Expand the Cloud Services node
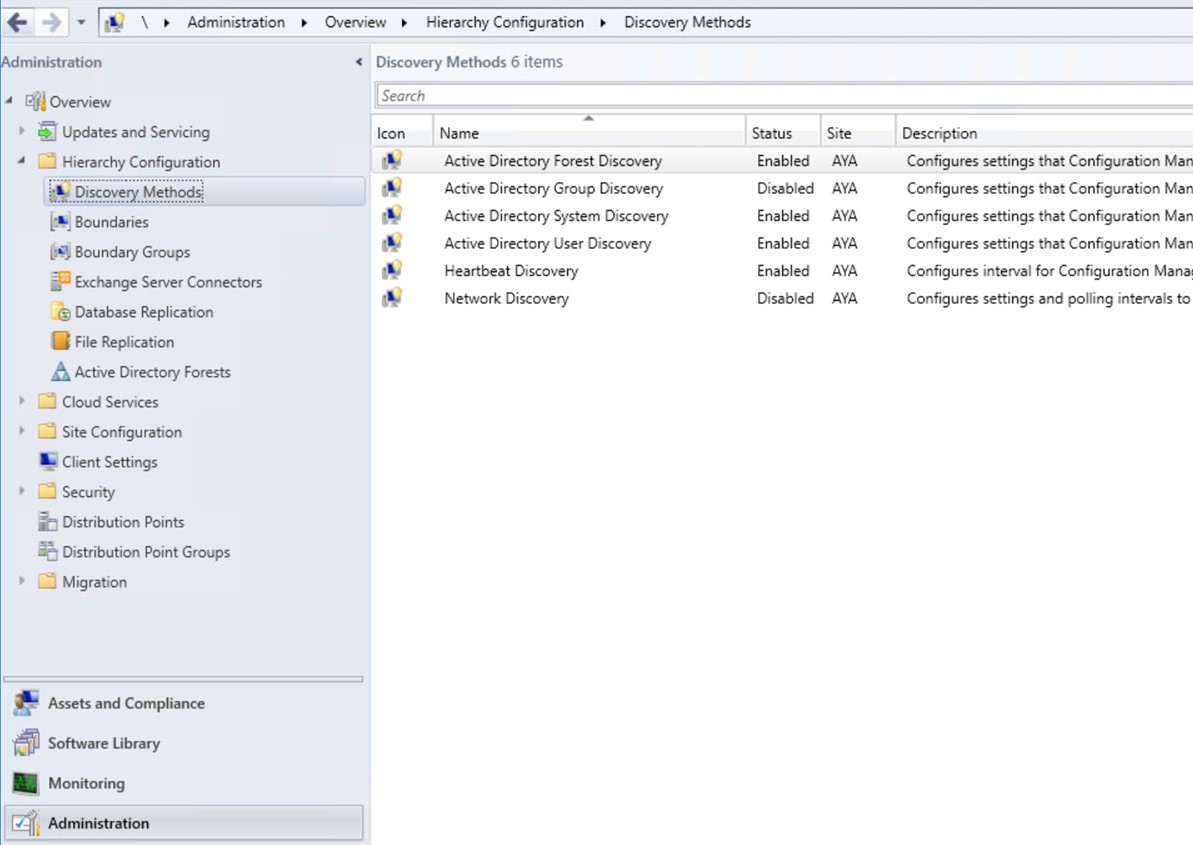Viewport: 1193px width, 845px height. click(22, 401)
